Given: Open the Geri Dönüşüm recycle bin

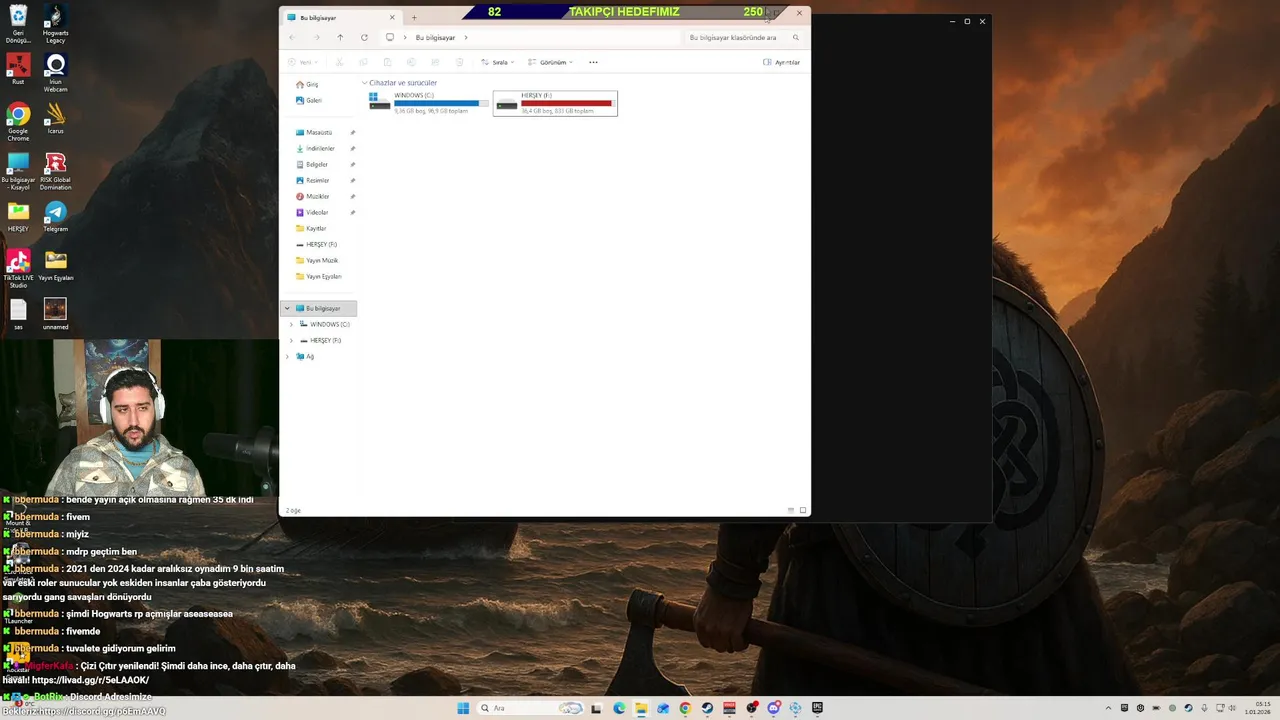Looking at the screenshot, I should click(18, 24).
